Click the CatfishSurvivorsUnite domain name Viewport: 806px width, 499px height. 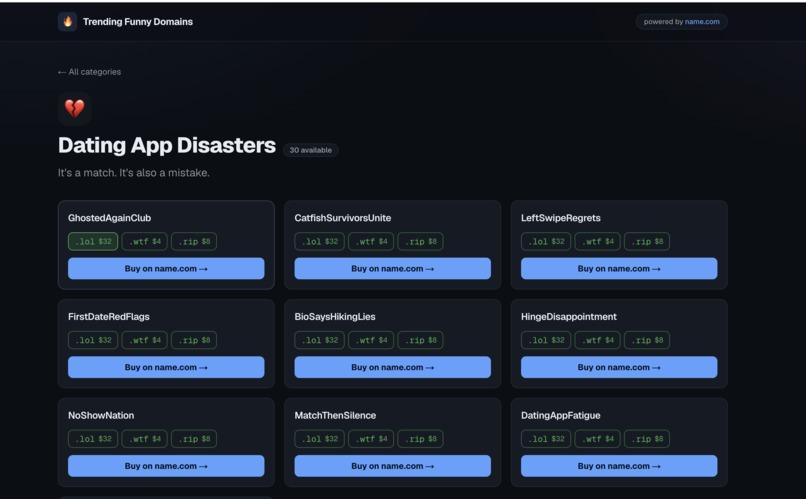tap(343, 218)
